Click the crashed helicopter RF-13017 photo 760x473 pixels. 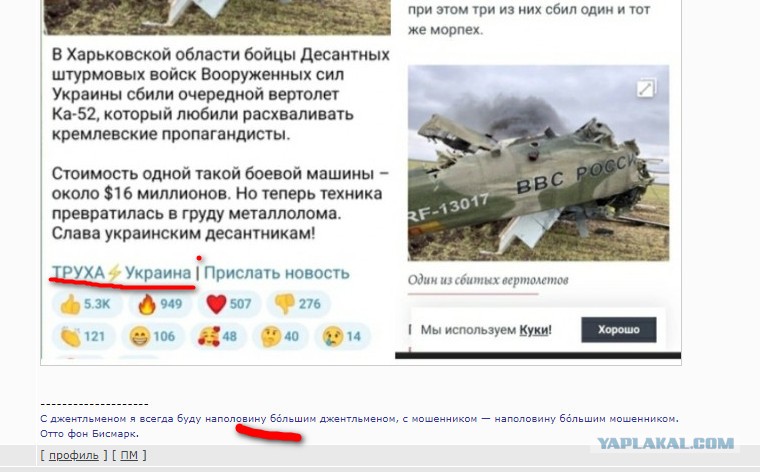(x=538, y=163)
